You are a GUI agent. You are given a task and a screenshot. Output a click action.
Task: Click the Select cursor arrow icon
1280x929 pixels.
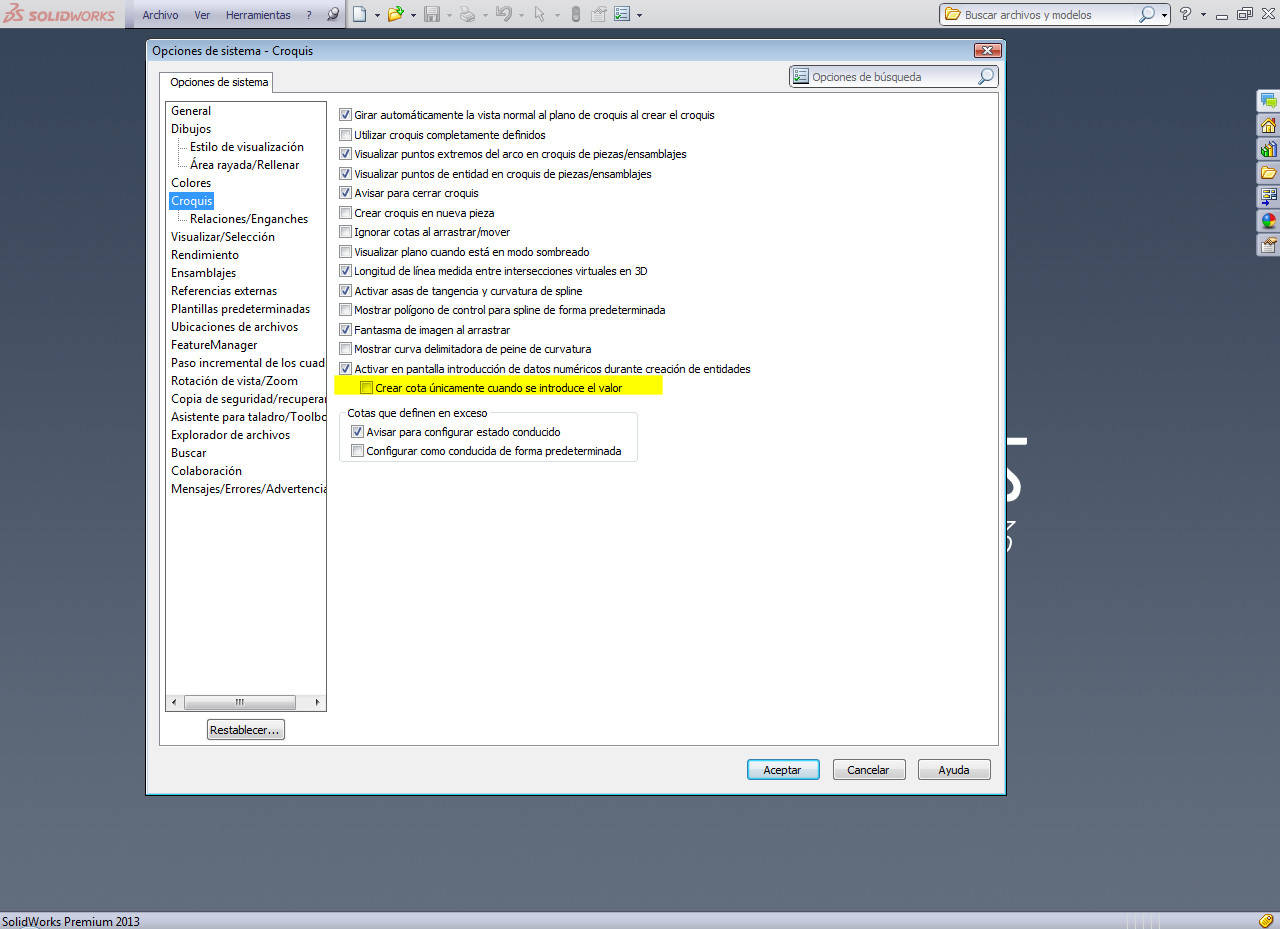pyautogui.click(x=540, y=14)
